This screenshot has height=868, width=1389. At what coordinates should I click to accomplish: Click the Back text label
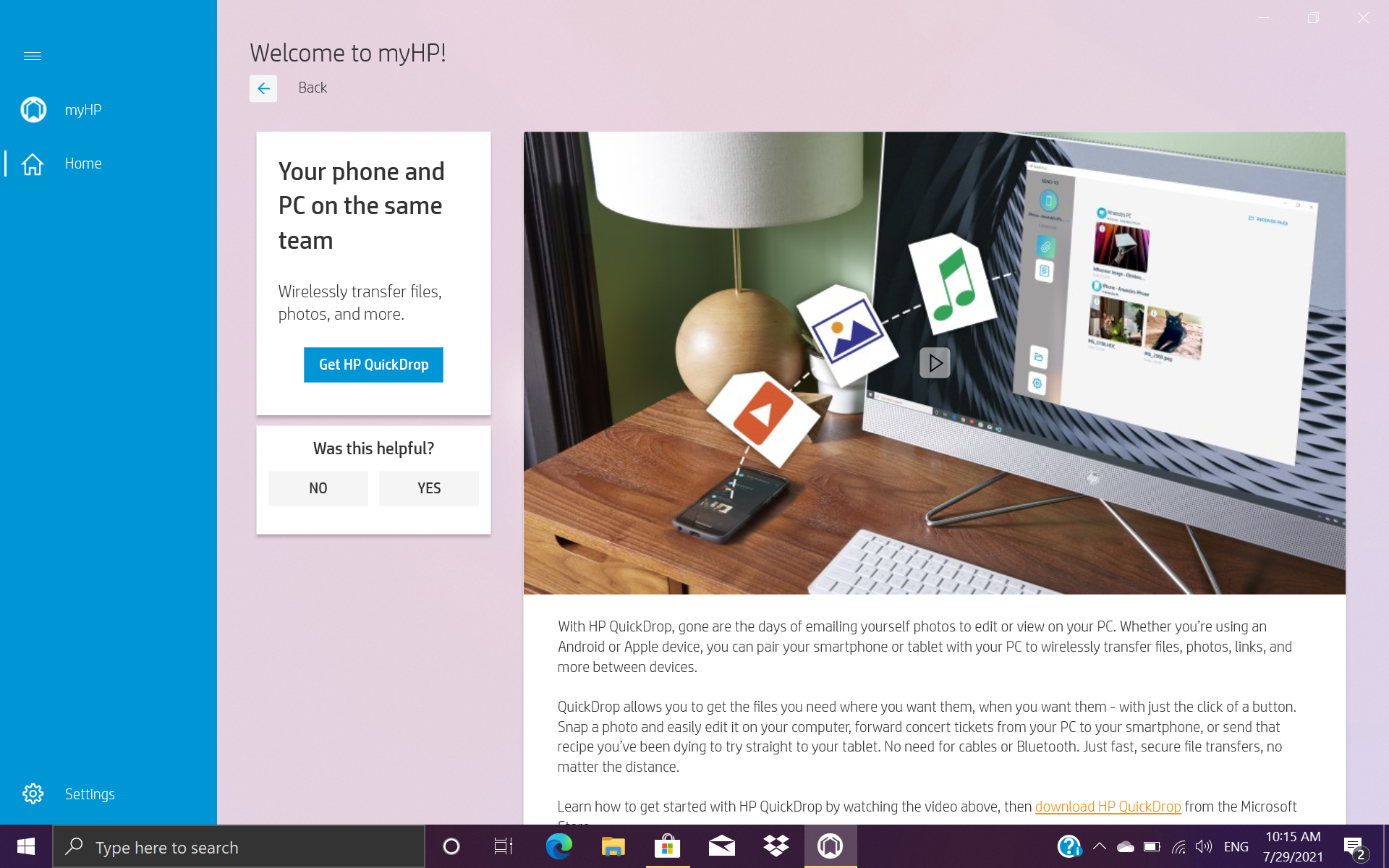coord(313,88)
